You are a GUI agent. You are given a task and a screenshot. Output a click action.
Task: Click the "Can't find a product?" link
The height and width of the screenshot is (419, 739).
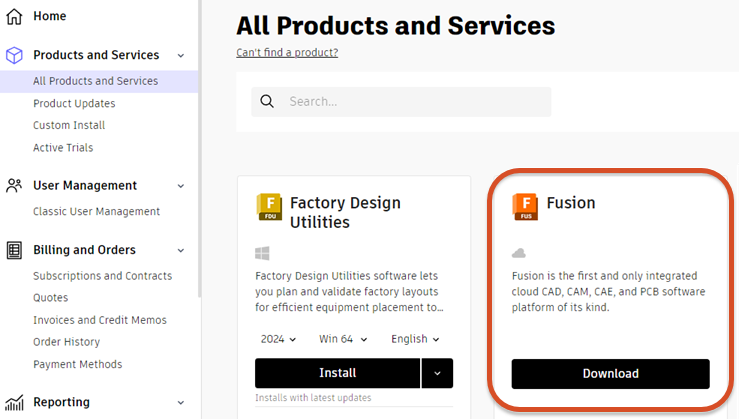287,52
